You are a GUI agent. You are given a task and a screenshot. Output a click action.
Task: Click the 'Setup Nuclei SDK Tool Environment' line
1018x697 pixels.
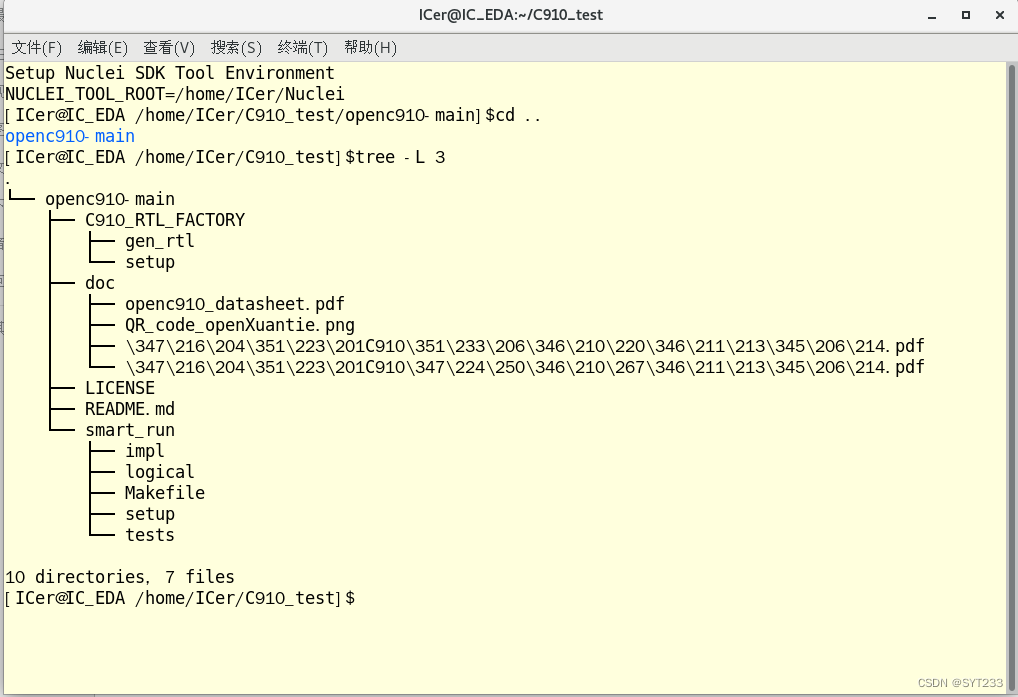point(169,73)
